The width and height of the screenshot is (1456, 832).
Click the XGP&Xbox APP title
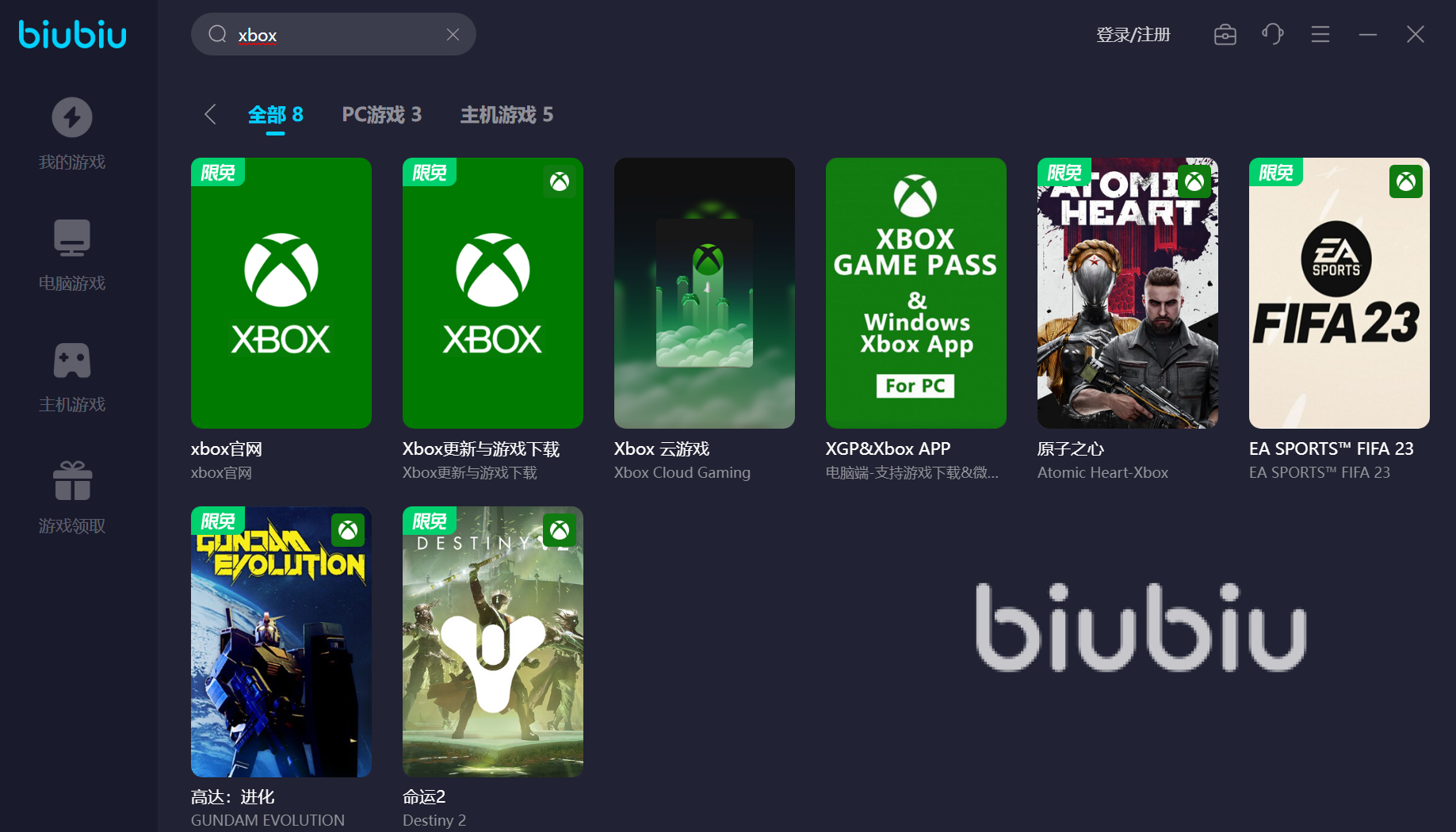888,448
